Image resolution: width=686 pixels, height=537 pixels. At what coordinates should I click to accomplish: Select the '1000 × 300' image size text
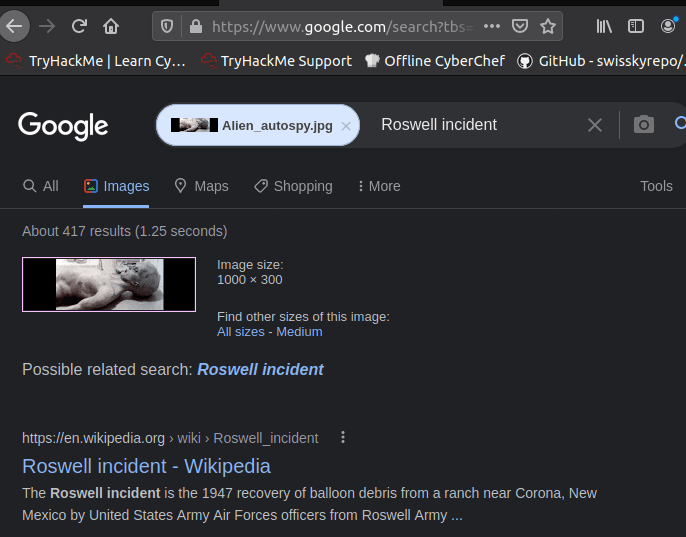tap(250, 280)
